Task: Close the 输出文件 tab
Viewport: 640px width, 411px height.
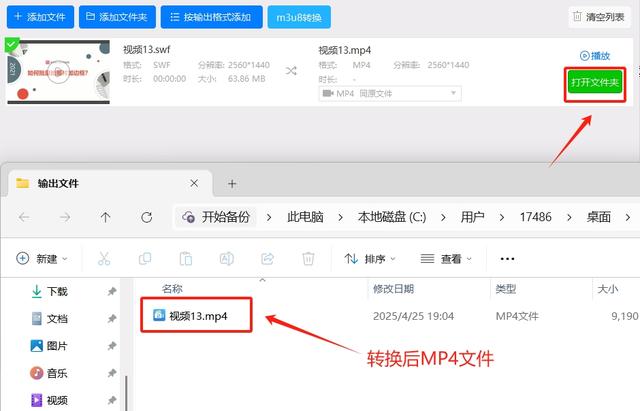Action: (x=194, y=184)
